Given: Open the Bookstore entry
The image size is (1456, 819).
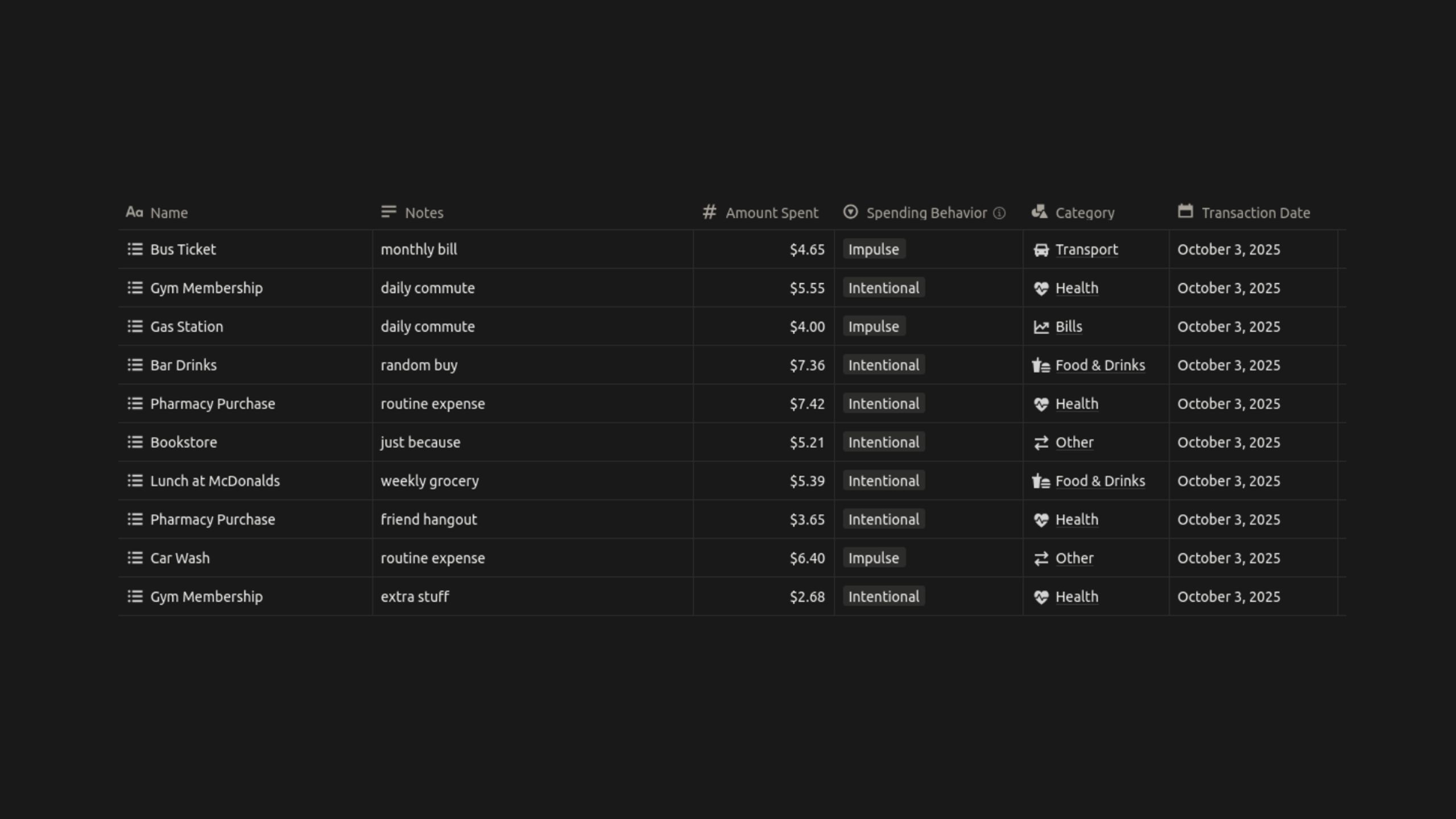Looking at the screenshot, I should pyautogui.click(x=184, y=442).
